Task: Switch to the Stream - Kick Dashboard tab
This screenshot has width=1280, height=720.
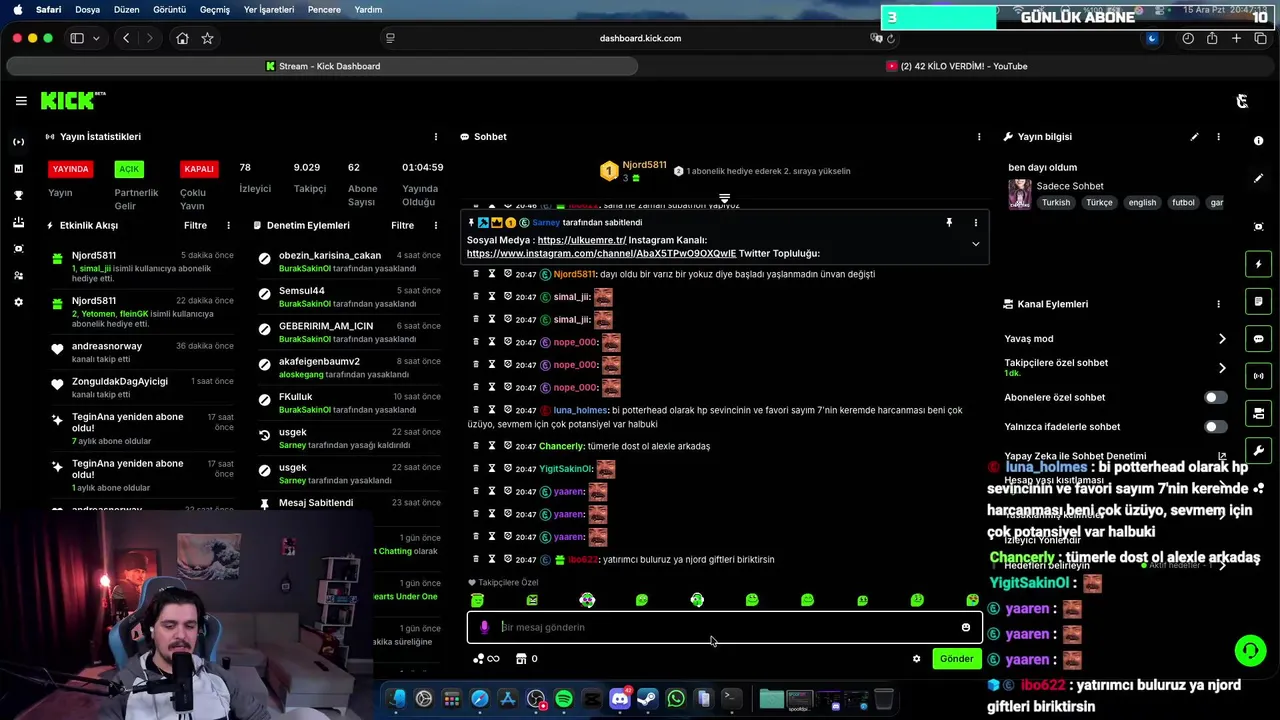Action: pyautogui.click(x=322, y=66)
